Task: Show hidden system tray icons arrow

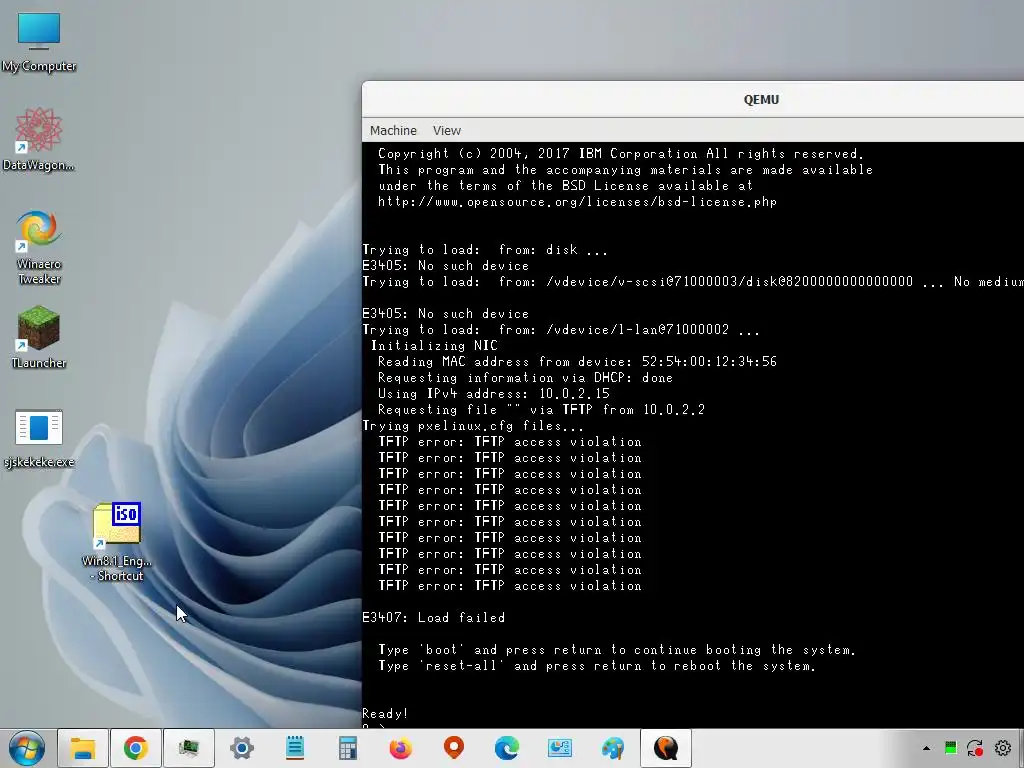Action: click(926, 748)
